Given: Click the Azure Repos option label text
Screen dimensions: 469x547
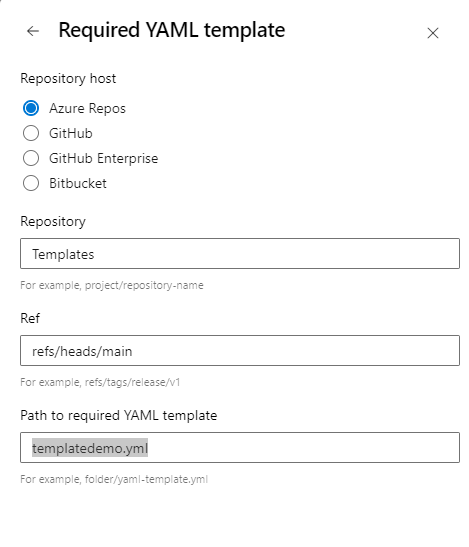Looking at the screenshot, I should (87, 108).
